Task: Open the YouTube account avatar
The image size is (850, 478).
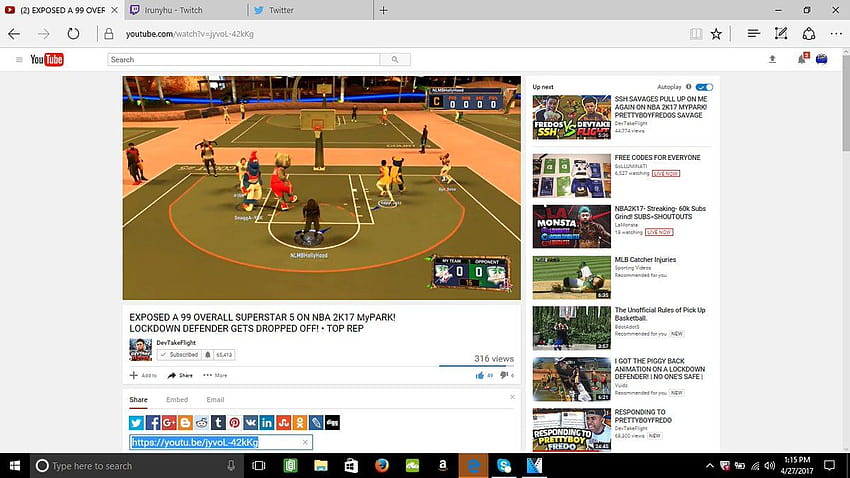Action: coord(822,59)
